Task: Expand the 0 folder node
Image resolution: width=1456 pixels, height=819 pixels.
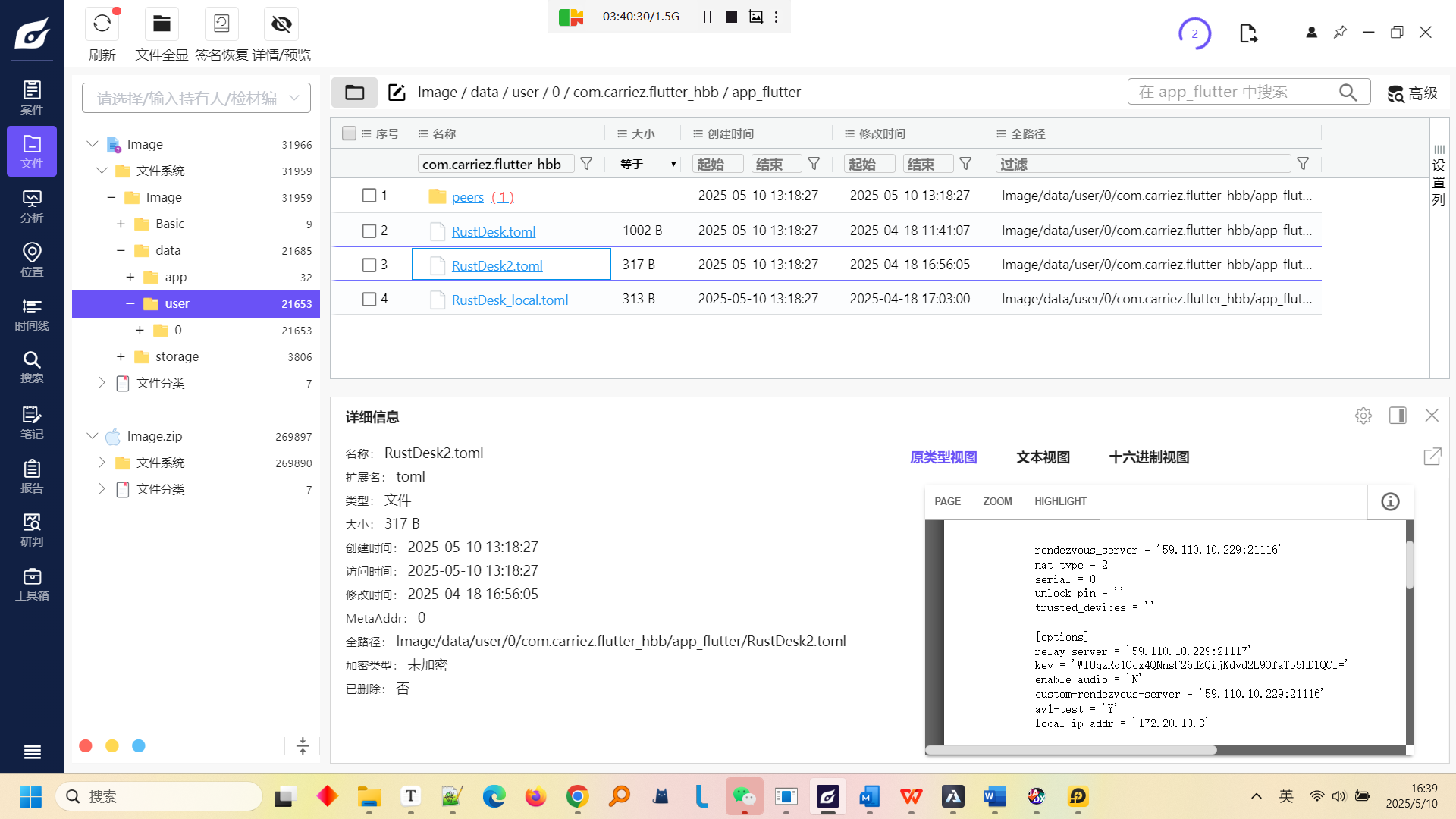Action: click(140, 330)
